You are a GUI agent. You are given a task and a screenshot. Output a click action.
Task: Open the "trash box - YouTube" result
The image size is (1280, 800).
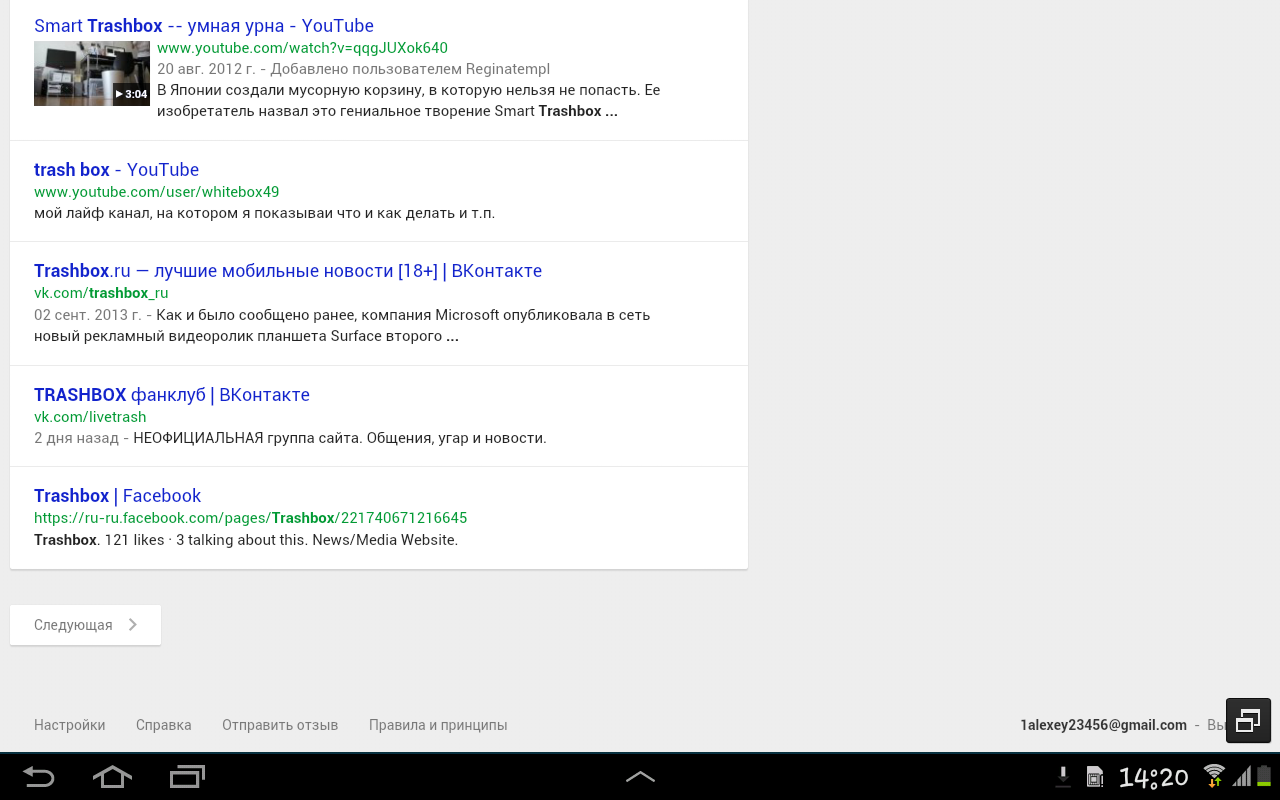click(116, 170)
